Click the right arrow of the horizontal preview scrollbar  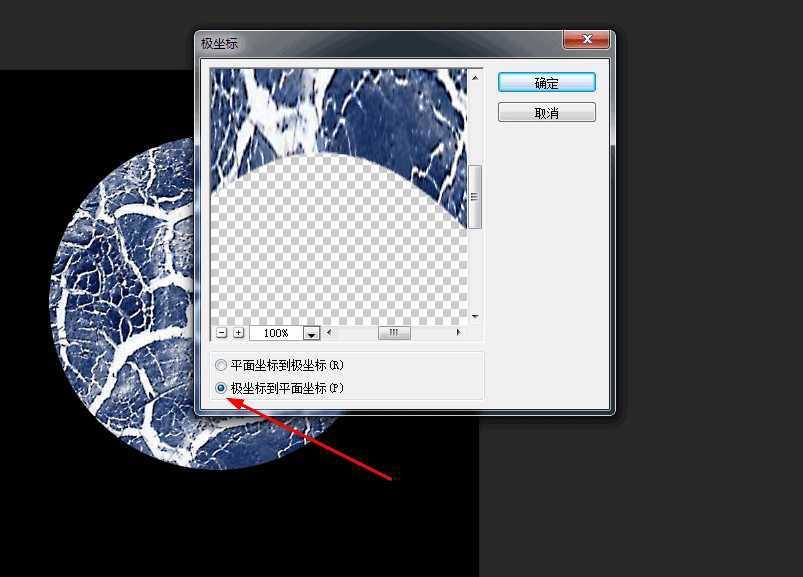pos(458,331)
